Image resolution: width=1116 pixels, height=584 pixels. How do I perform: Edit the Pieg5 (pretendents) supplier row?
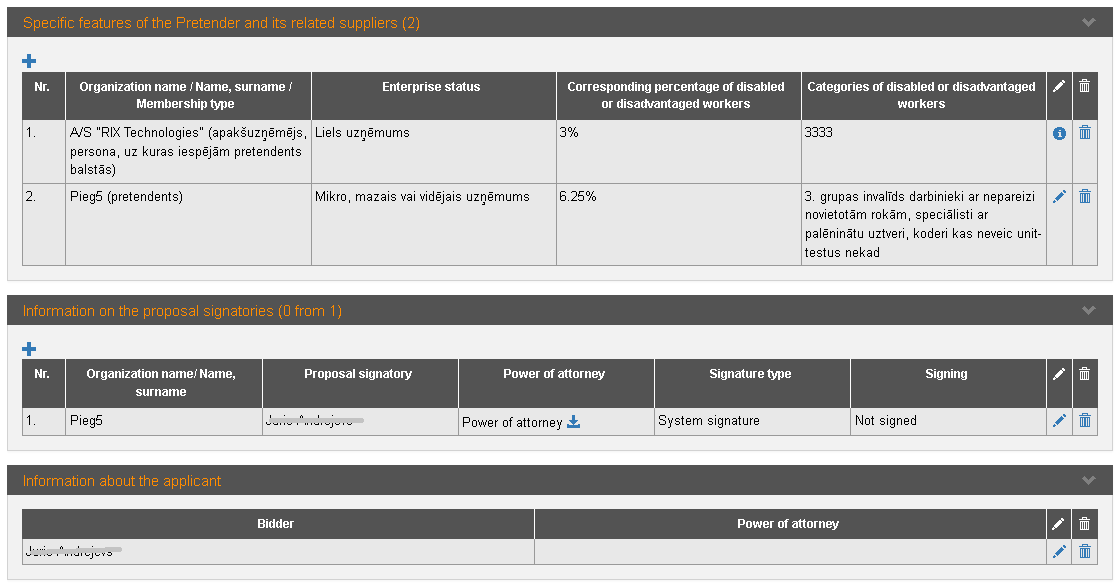(x=1059, y=197)
